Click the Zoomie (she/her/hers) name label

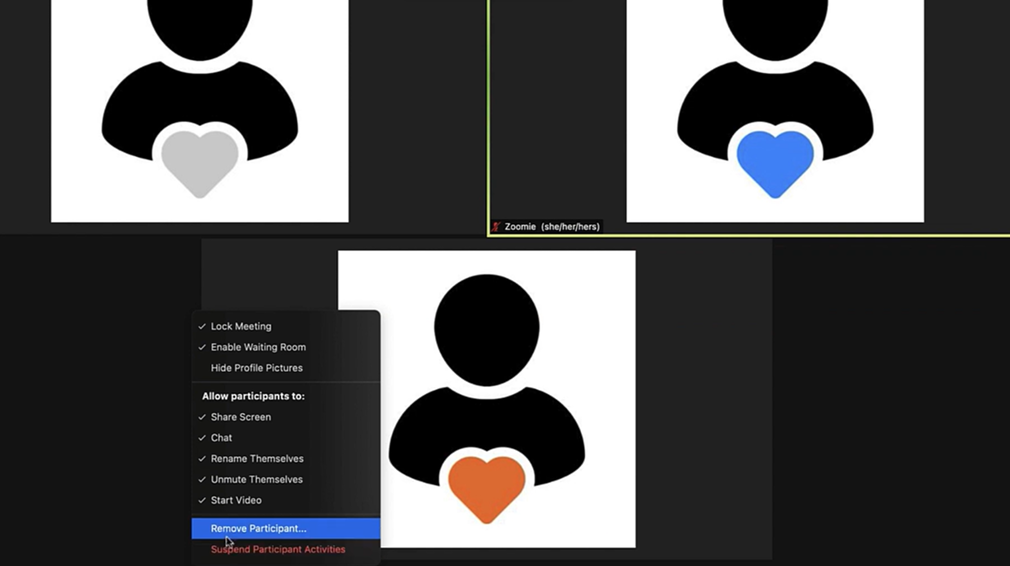[x=552, y=227]
